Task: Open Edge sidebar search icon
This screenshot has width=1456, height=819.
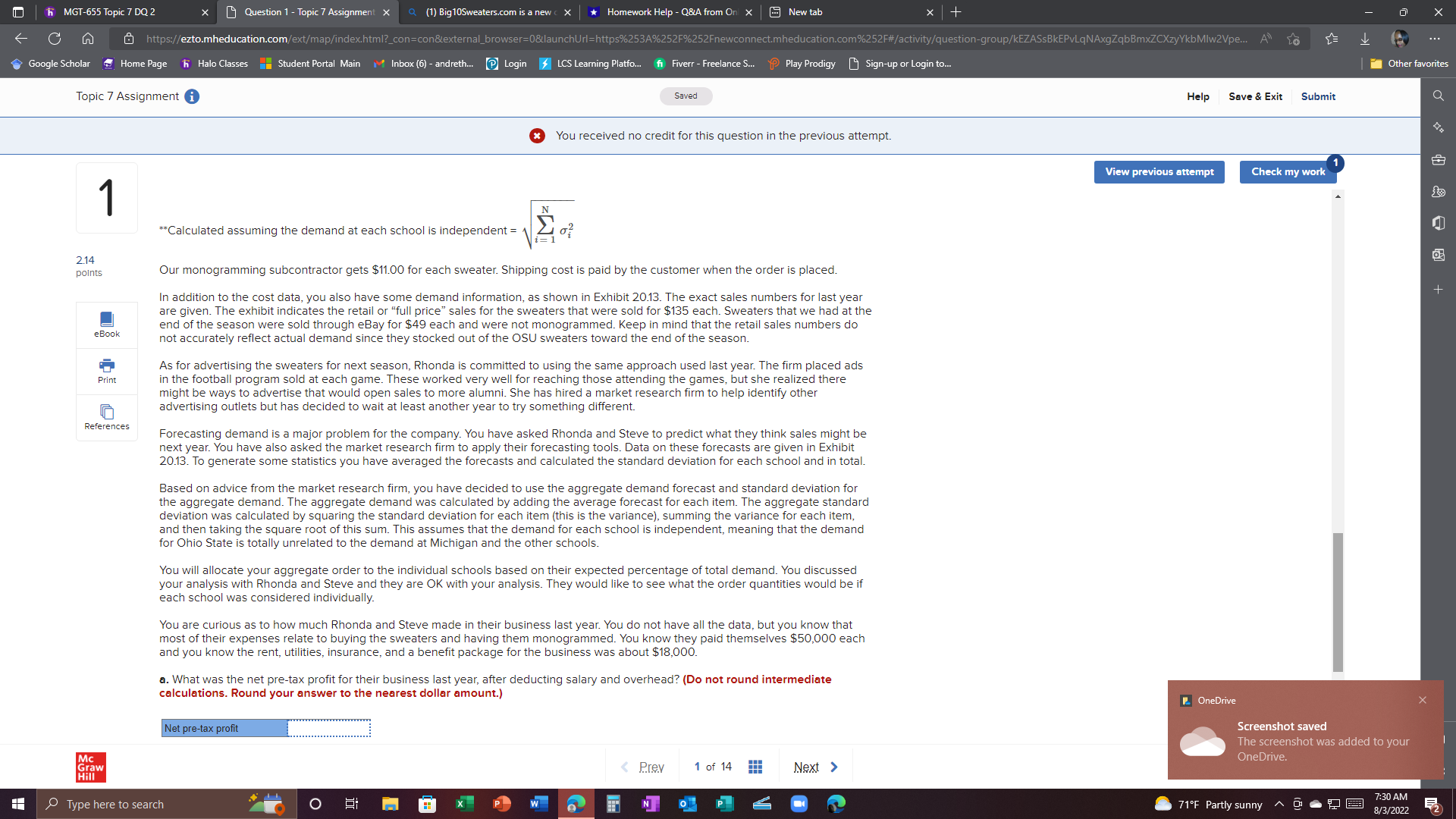Action: [1438, 96]
